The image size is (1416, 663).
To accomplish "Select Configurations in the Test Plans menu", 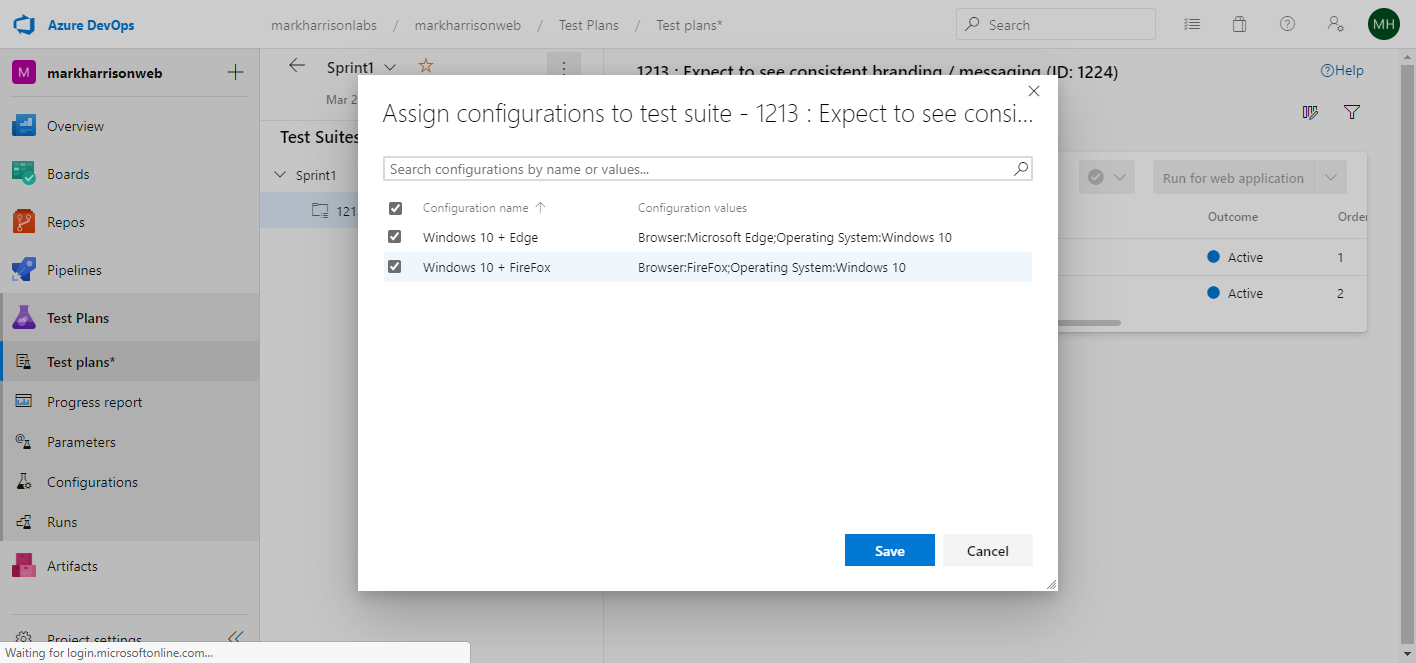I will [92, 482].
